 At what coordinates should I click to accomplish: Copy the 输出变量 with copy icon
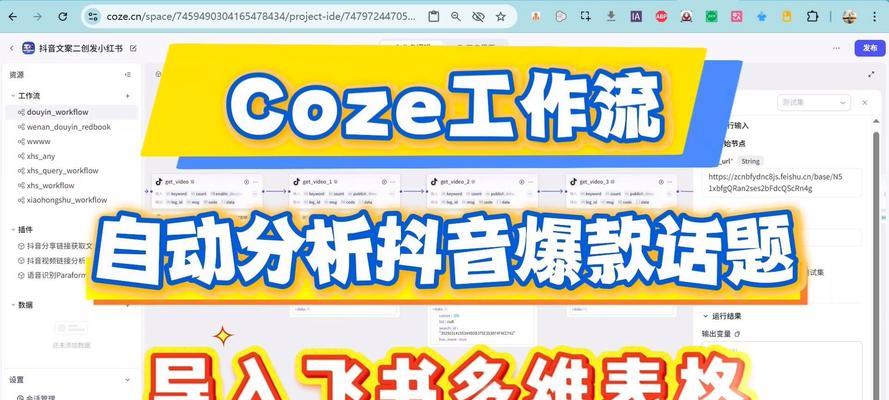(737, 334)
